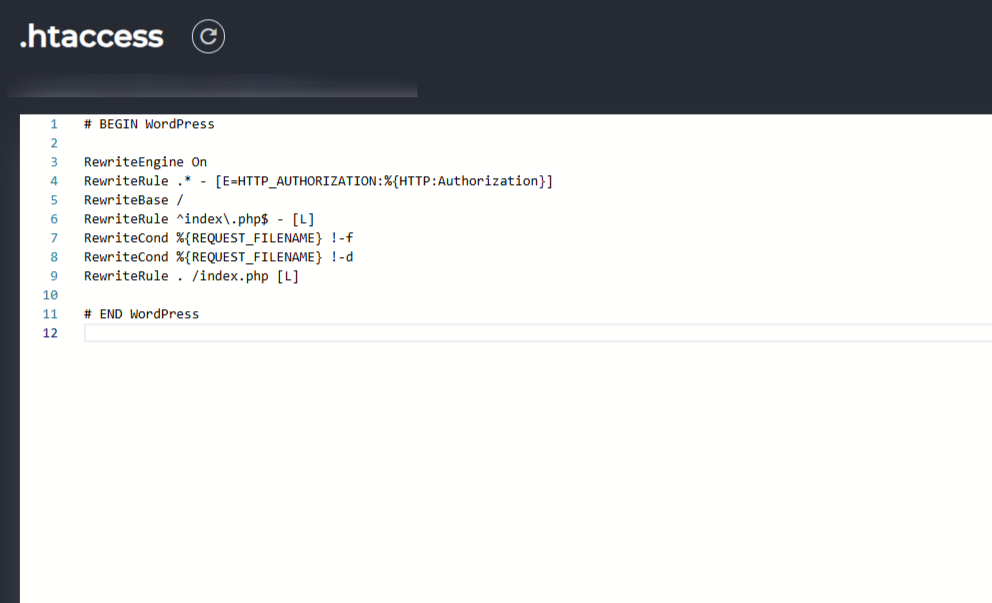992x603 pixels.
Task: Click line number 4 in the gutter
Action: [54, 181]
